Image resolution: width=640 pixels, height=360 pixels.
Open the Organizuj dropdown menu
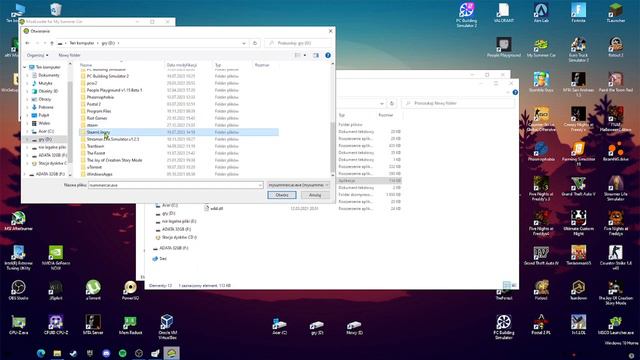point(37,55)
